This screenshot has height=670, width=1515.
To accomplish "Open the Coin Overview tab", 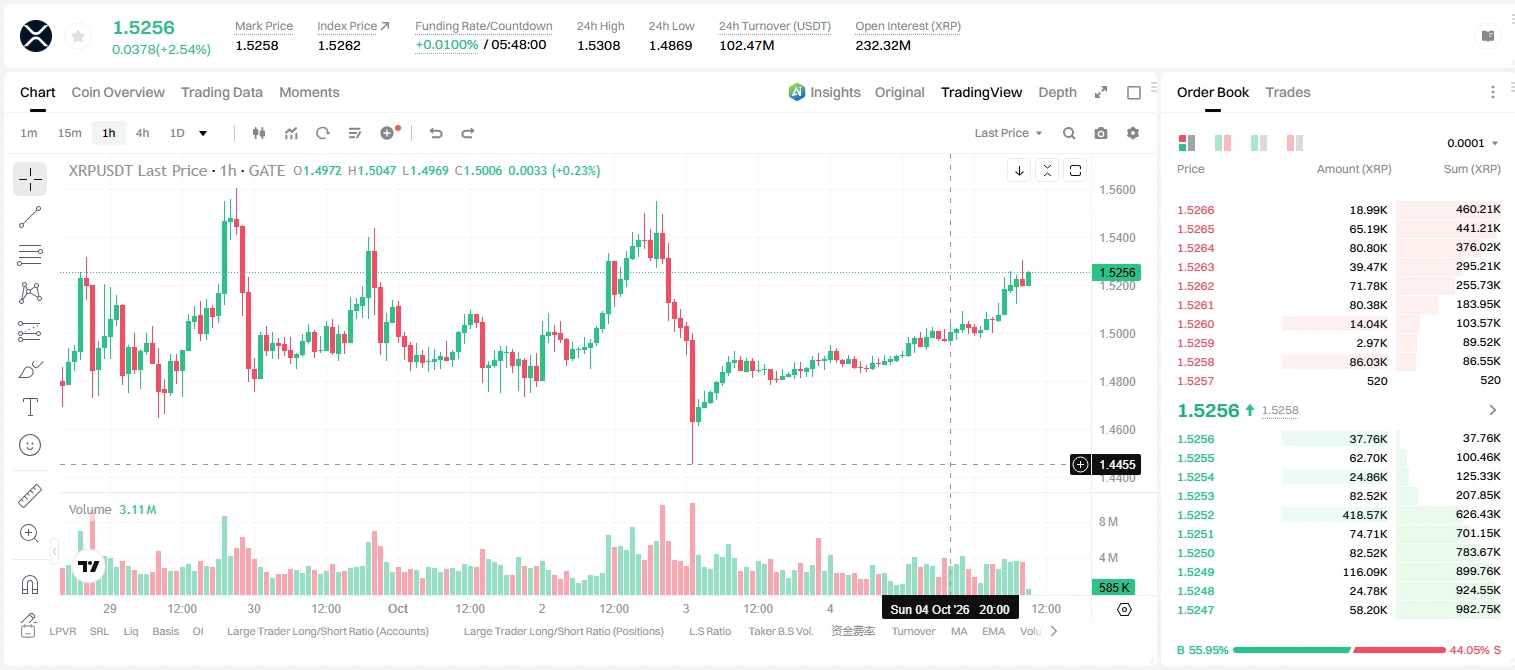I will 118,92.
